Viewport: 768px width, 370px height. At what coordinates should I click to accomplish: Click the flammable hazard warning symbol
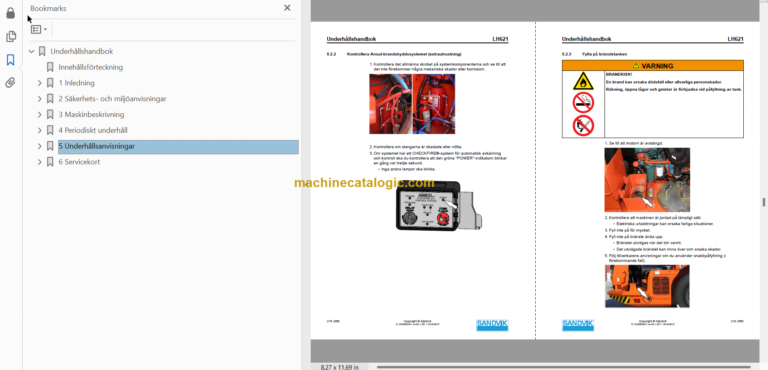[x=583, y=81]
